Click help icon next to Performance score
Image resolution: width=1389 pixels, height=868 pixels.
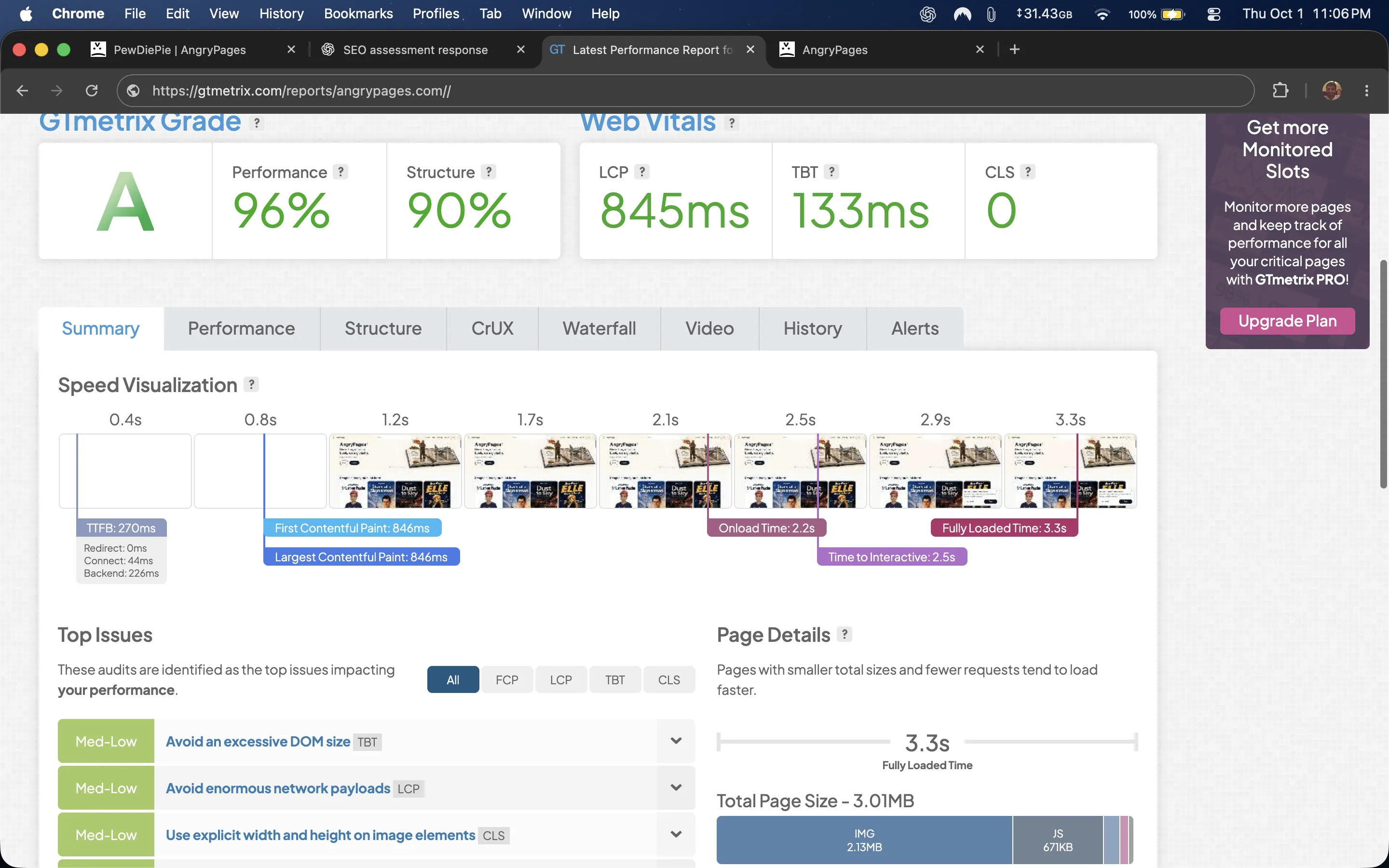coord(341,172)
